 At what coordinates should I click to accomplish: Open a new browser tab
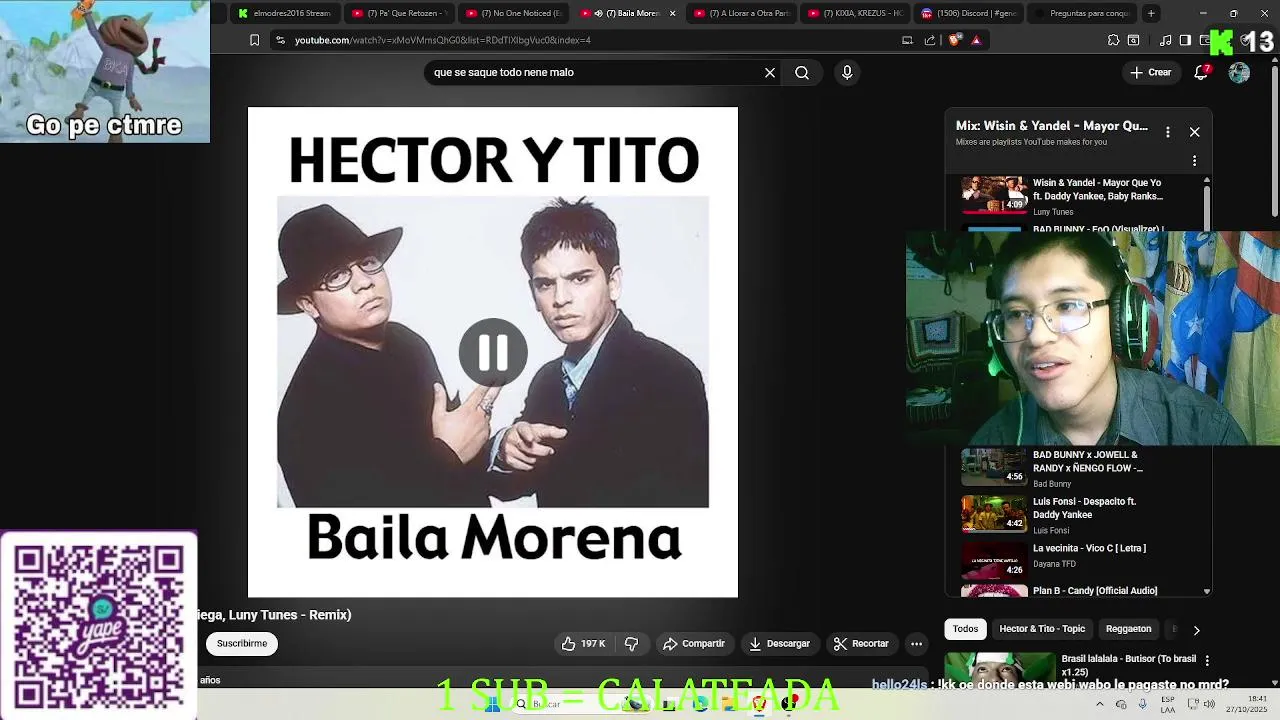pyautogui.click(x=1151, y=13)
